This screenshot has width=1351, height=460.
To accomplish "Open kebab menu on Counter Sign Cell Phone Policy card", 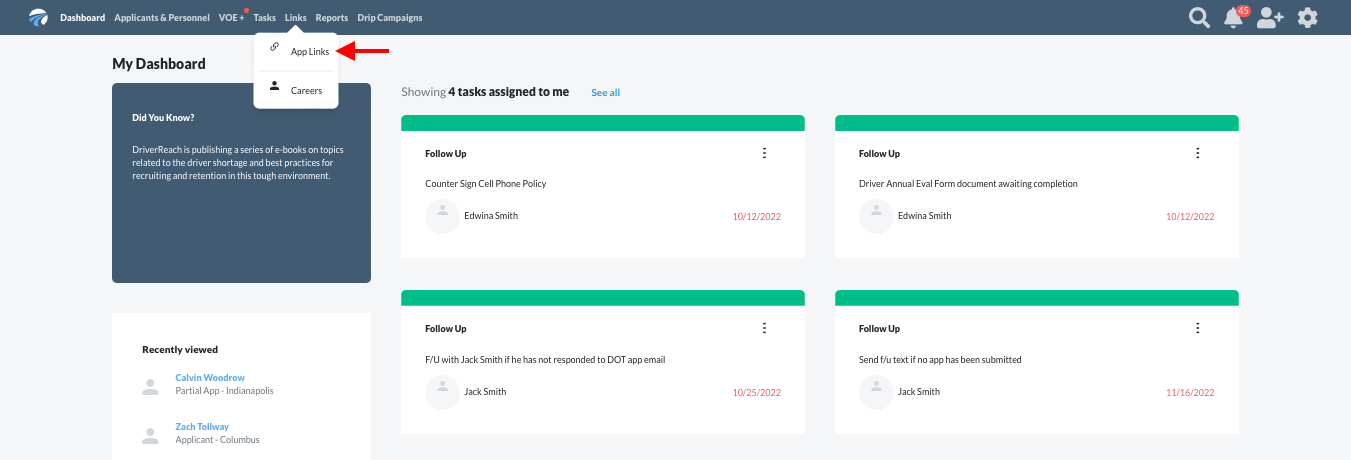I will coord(764,153).
